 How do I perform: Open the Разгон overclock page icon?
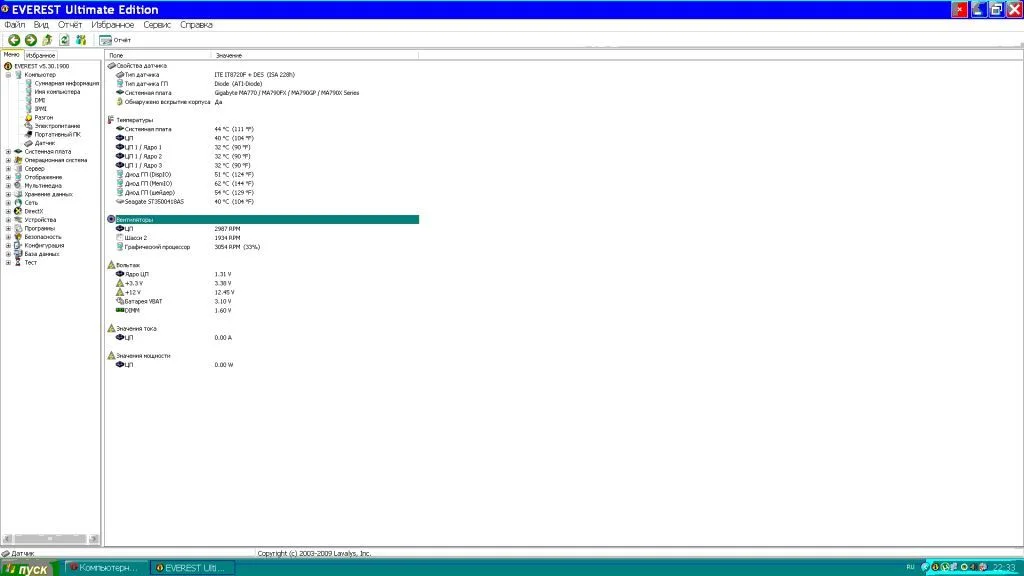coord(28,118)
